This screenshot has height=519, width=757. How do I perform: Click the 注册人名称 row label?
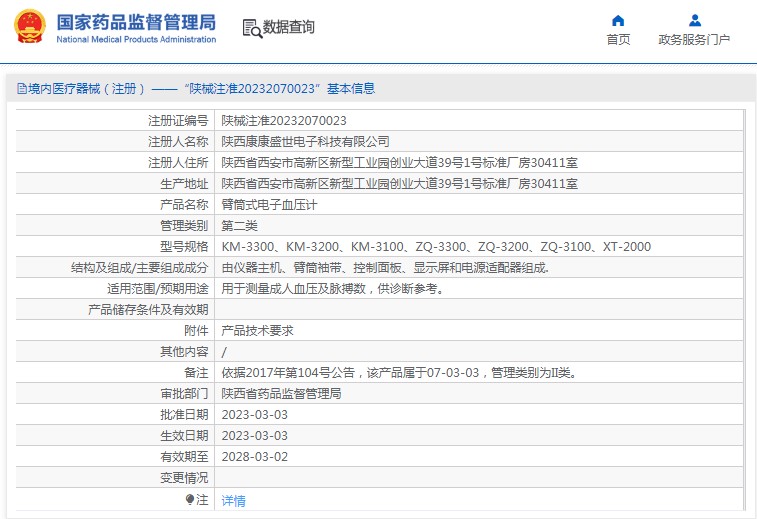(x=178, y=141)
